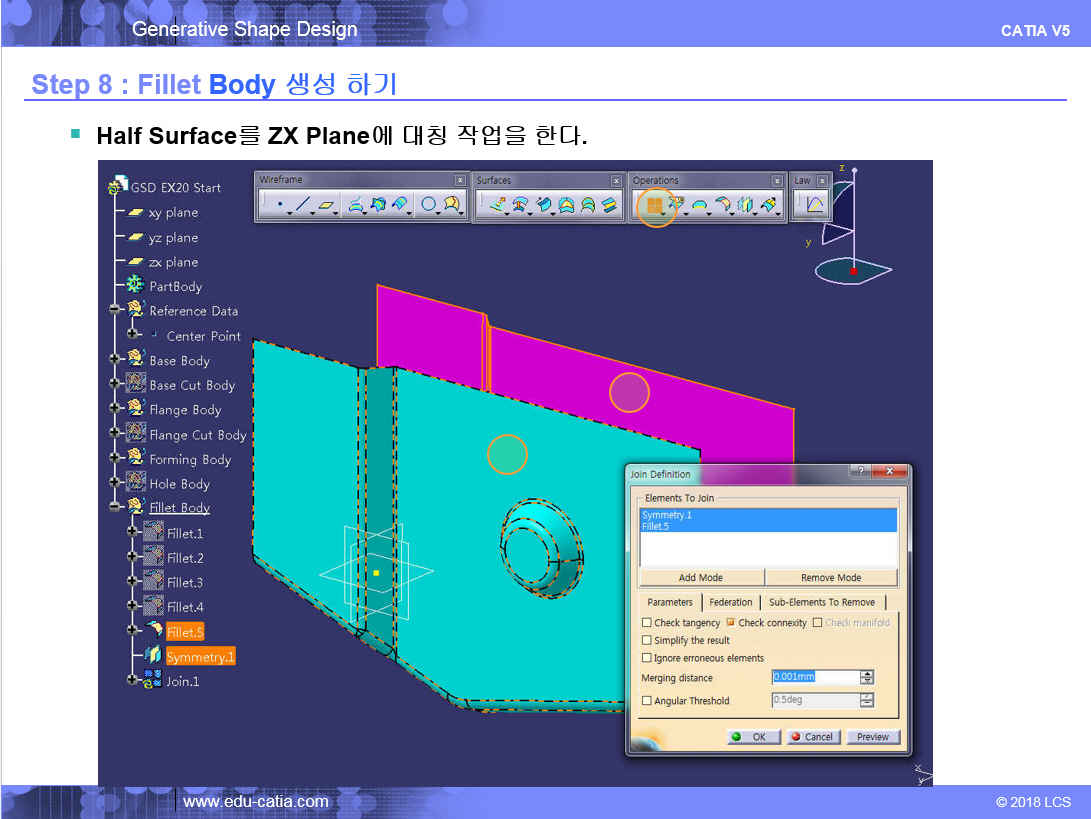Select the Point tool in Wireframe toolbar

280,206
